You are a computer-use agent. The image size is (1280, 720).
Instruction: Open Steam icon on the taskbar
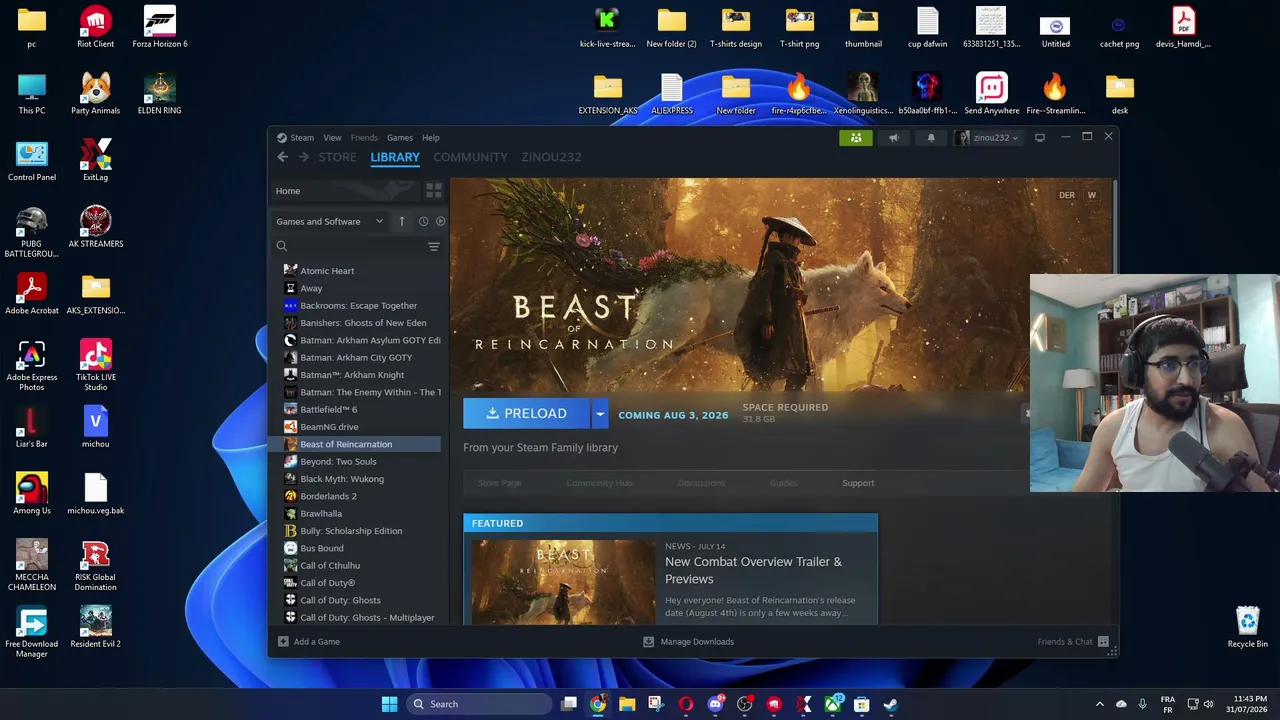tap(891, 704)
